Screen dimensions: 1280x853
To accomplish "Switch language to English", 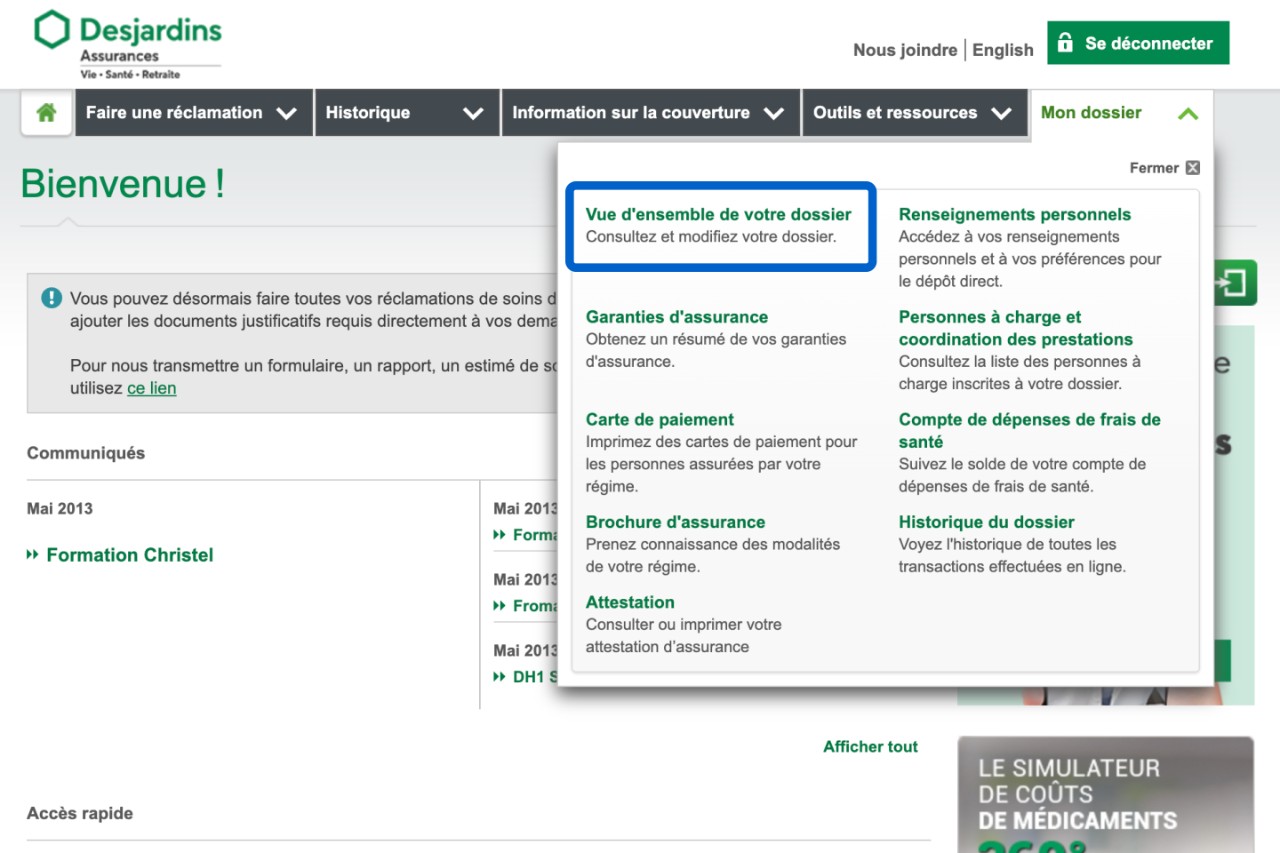I will click(1002, 50).
